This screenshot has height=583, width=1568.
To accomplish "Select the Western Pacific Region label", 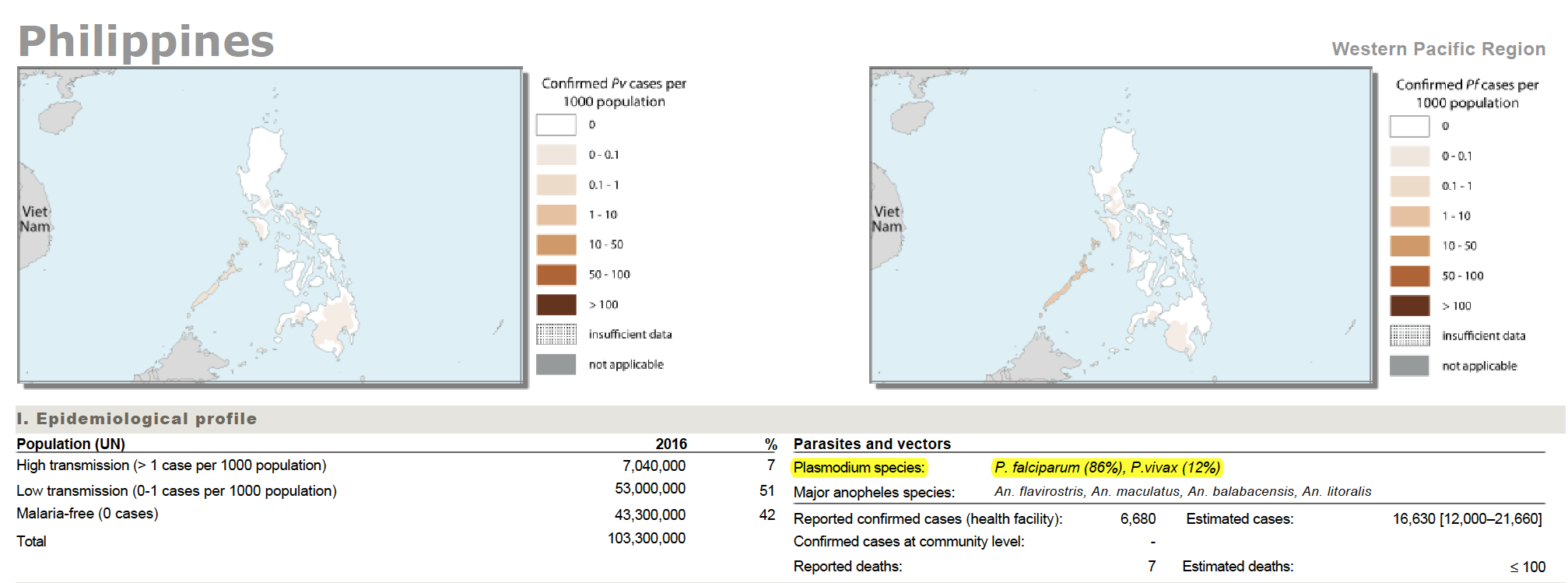I will (1438, 49).
